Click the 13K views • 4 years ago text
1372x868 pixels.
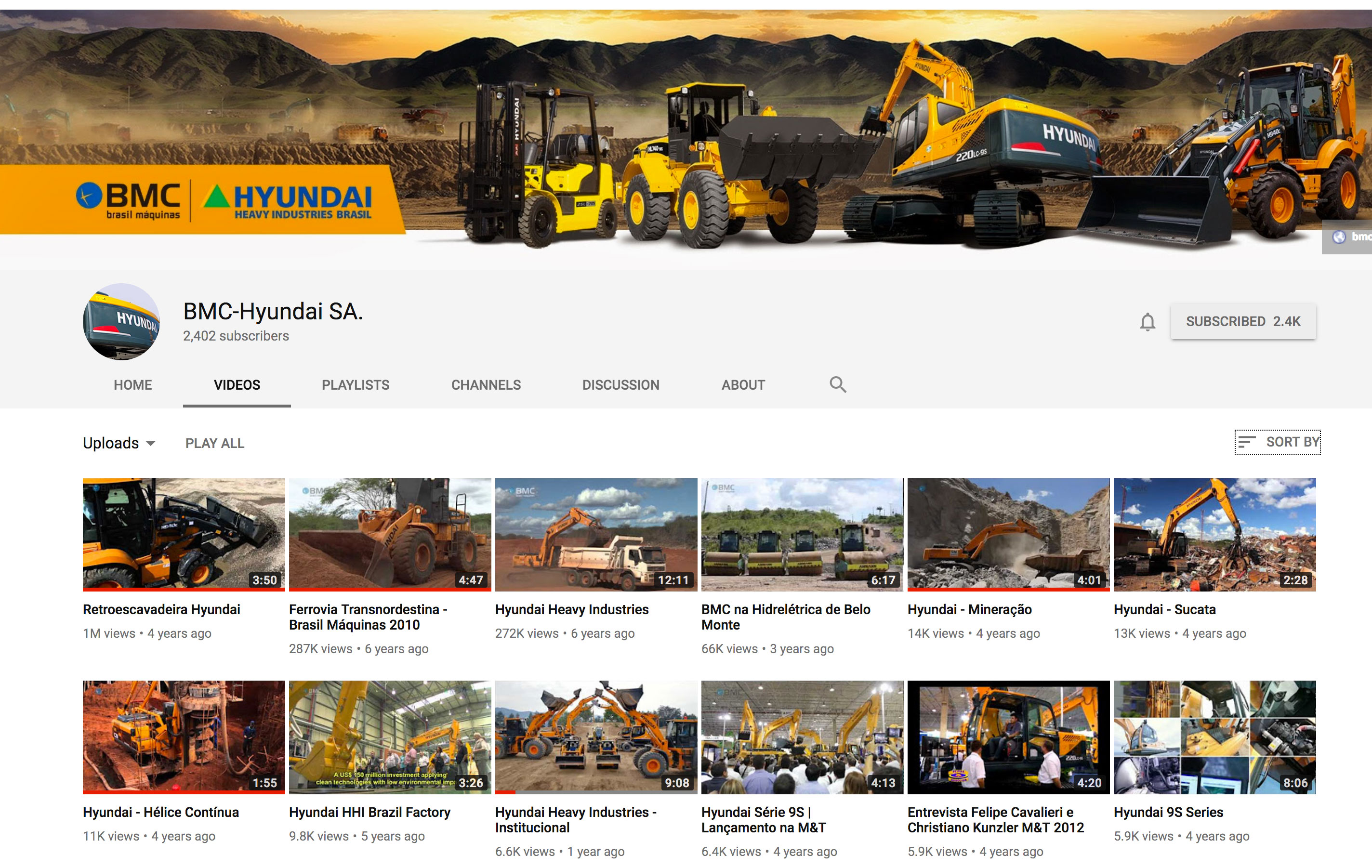tap(1180, 633)
